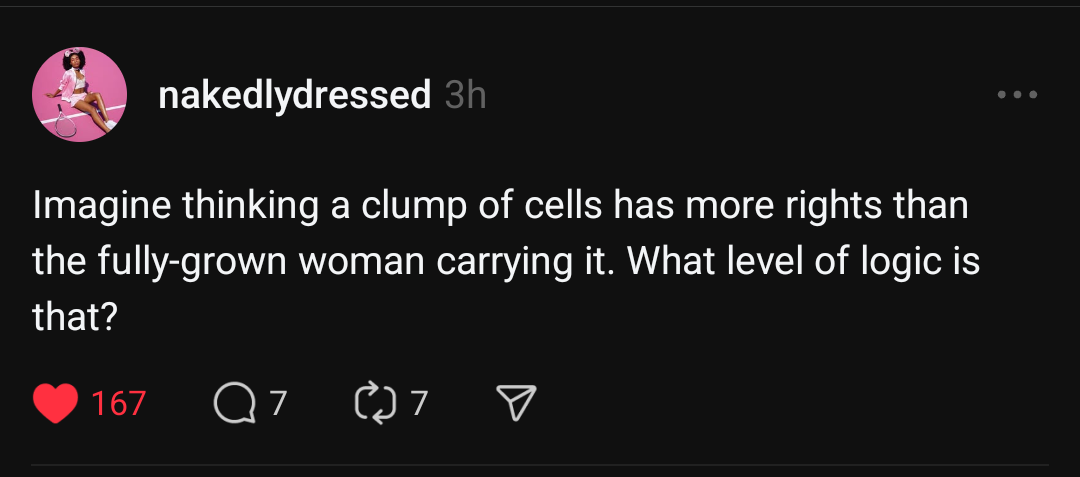Click the line starting "Imagine thinking a clump"
Screen dimensions: 1080x477
coord(500,207)
